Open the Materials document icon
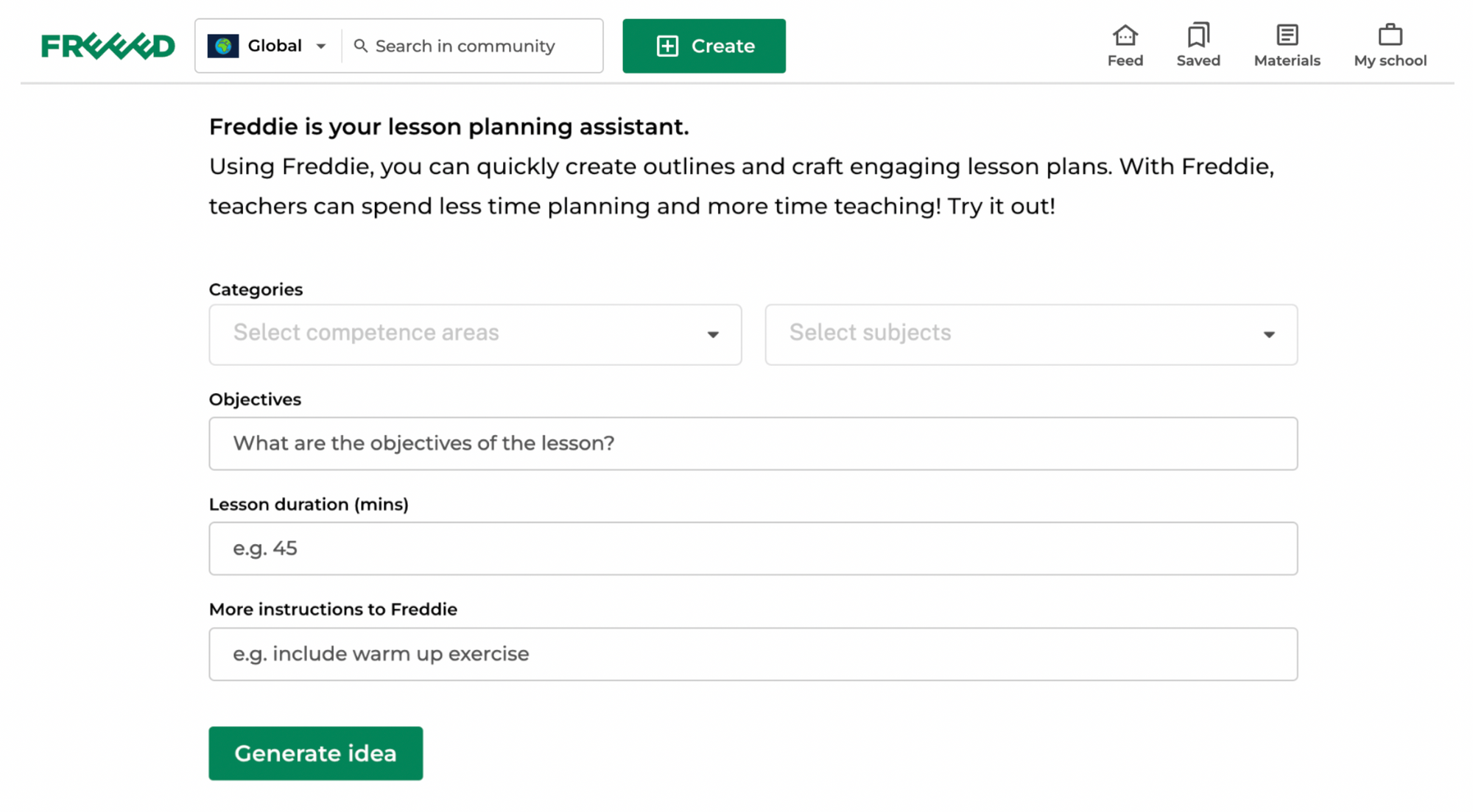Screen dimensions: 1473x812 coord(1287,35)
